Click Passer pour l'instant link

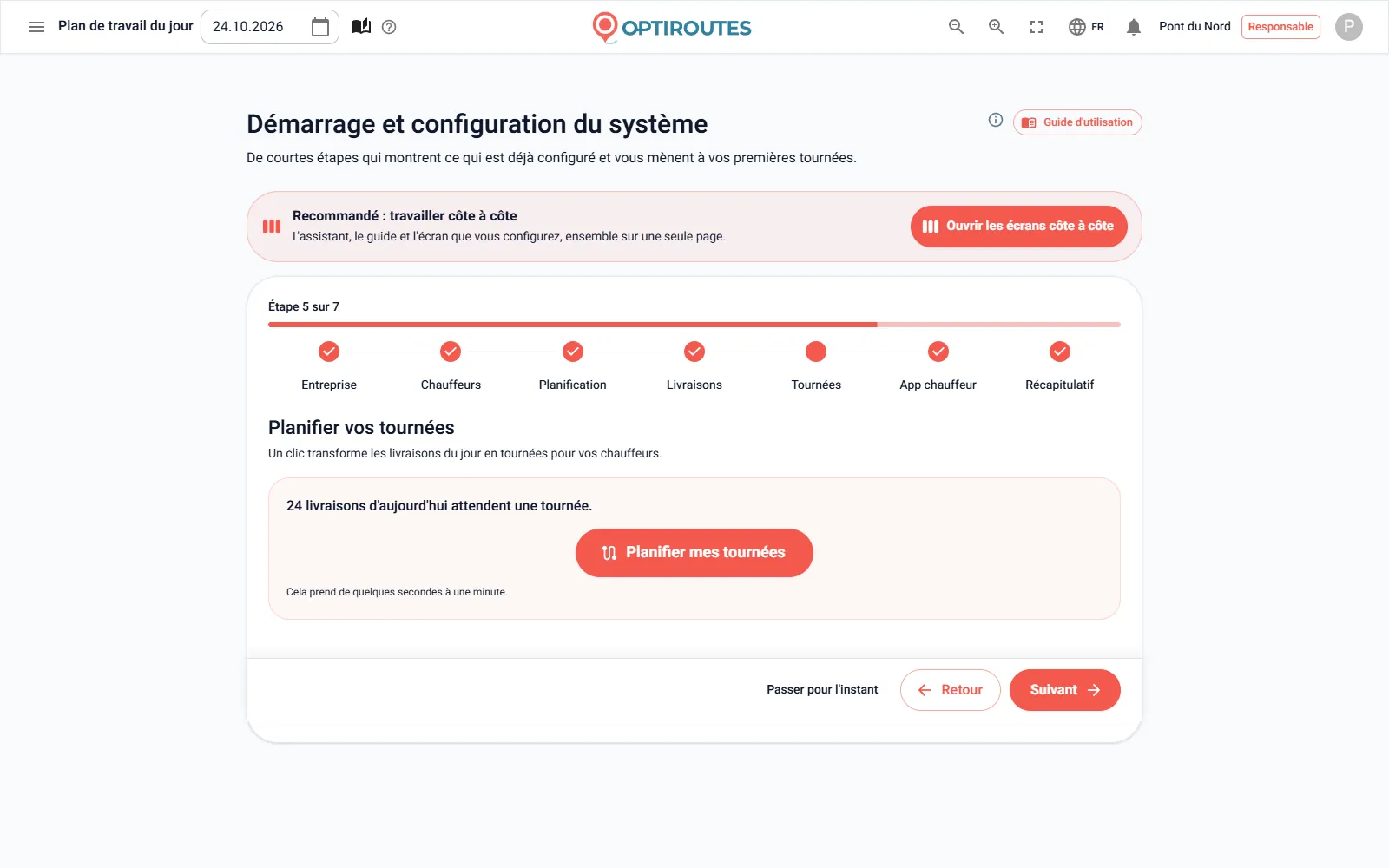click(822, 690)
